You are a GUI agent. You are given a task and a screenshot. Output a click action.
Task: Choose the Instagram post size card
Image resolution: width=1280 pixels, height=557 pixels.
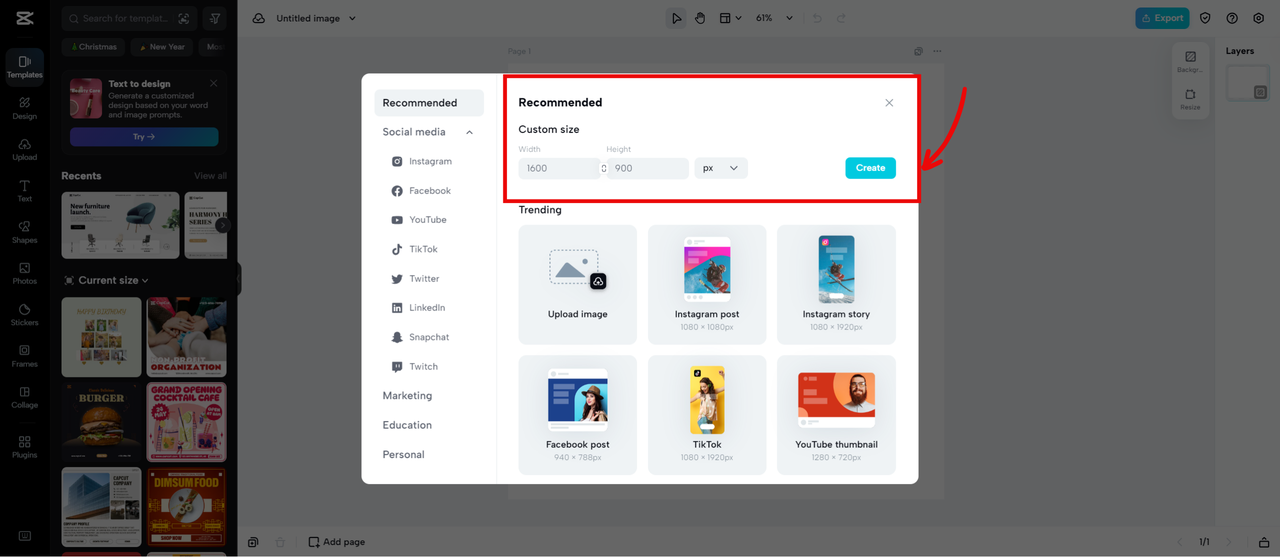click(707, 284)
